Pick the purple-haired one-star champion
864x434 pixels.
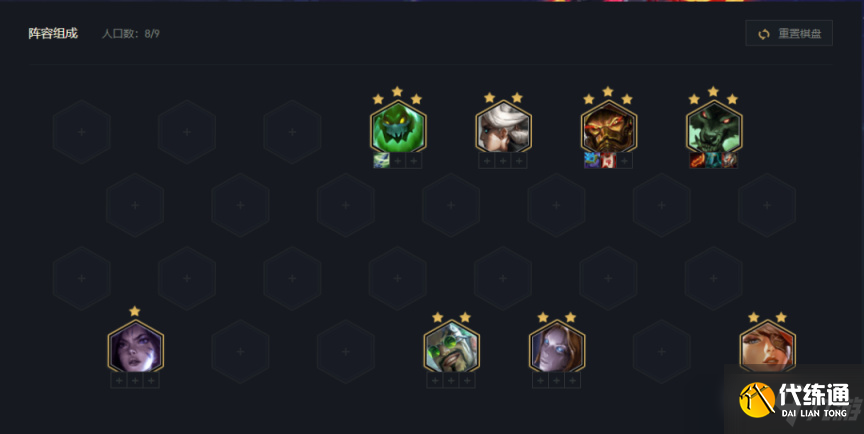coord(135,347)
